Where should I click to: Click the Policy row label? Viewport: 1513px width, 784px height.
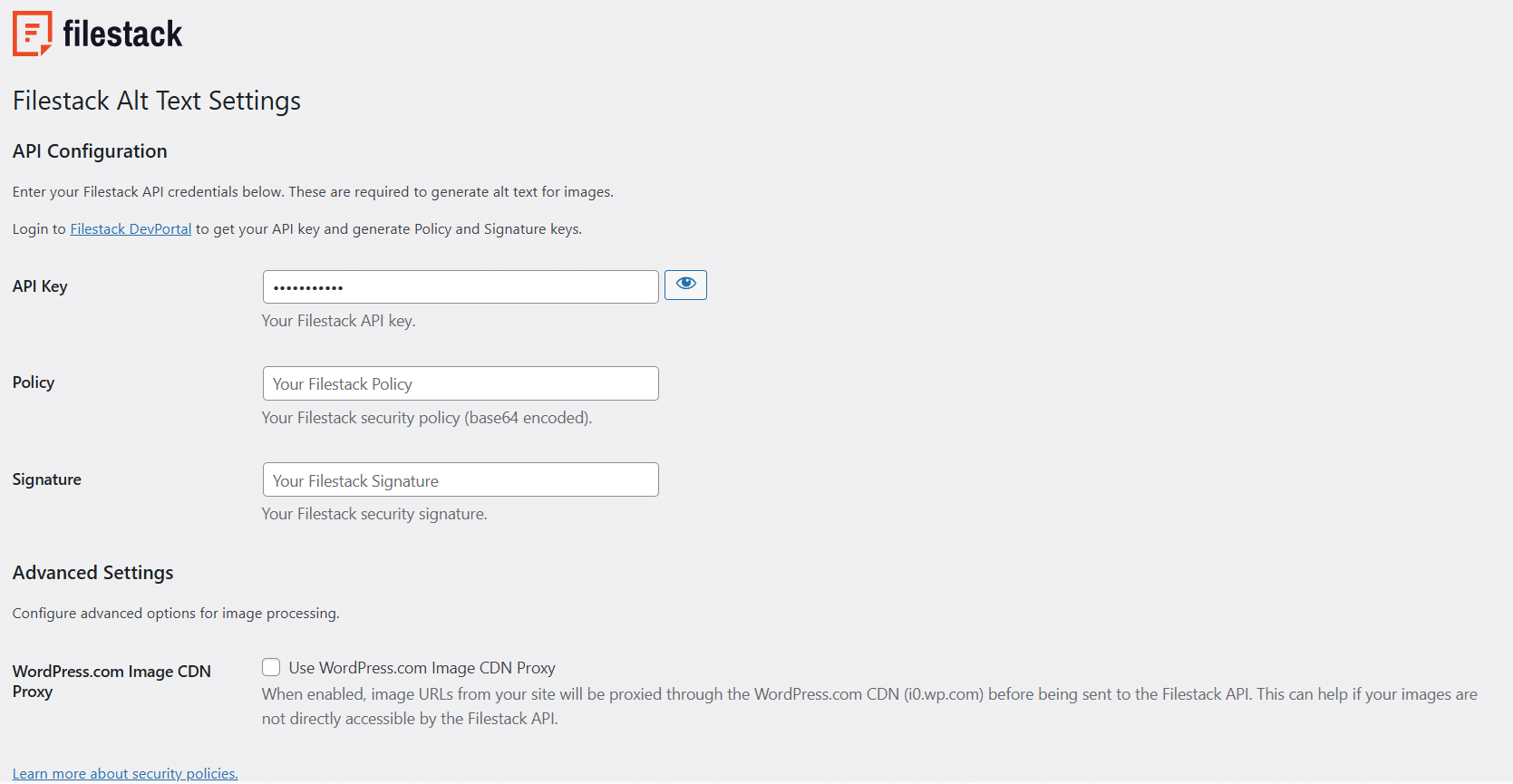click(33, 382)
